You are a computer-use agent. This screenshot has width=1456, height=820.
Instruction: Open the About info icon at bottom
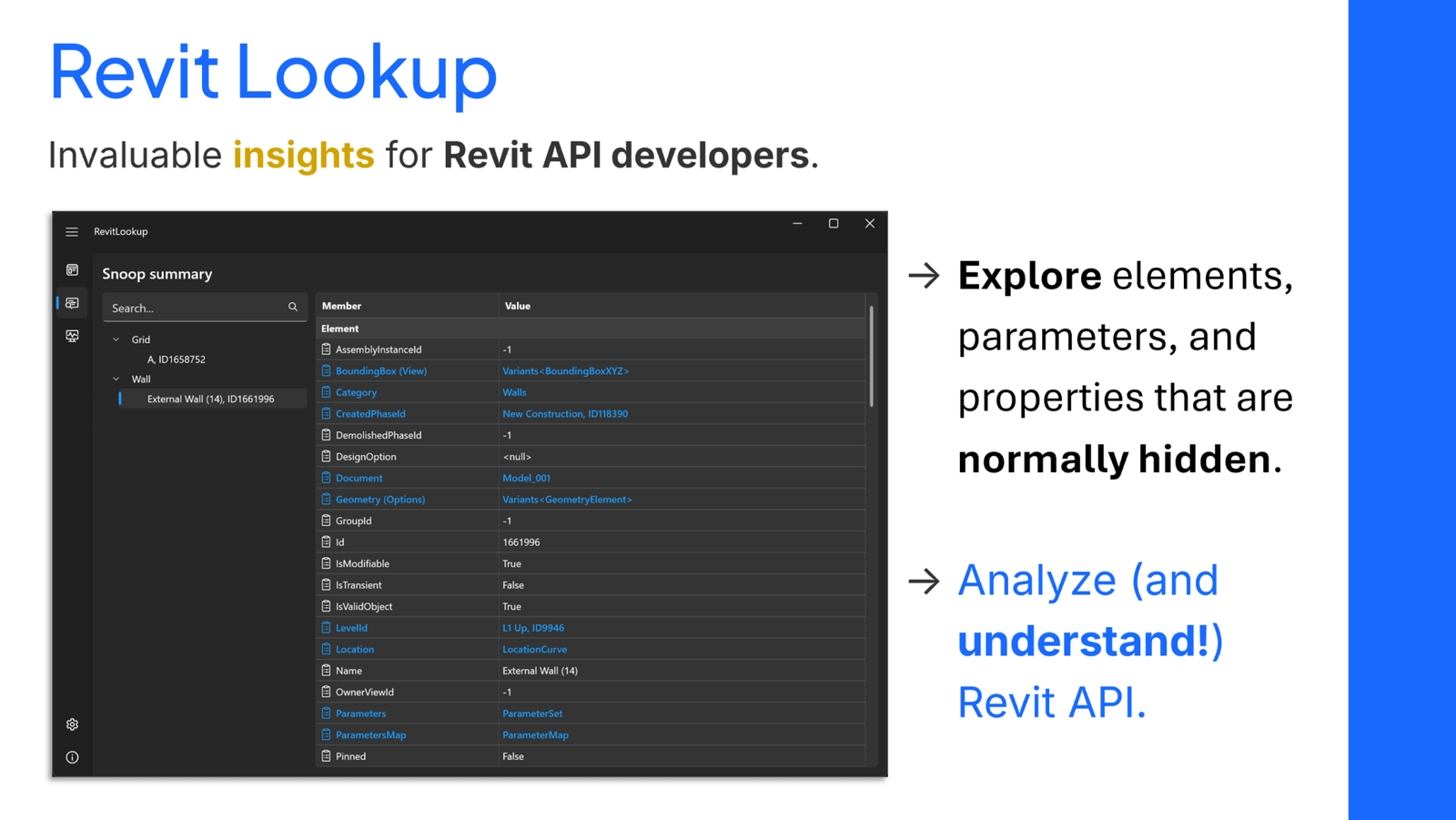pos(72,757)
